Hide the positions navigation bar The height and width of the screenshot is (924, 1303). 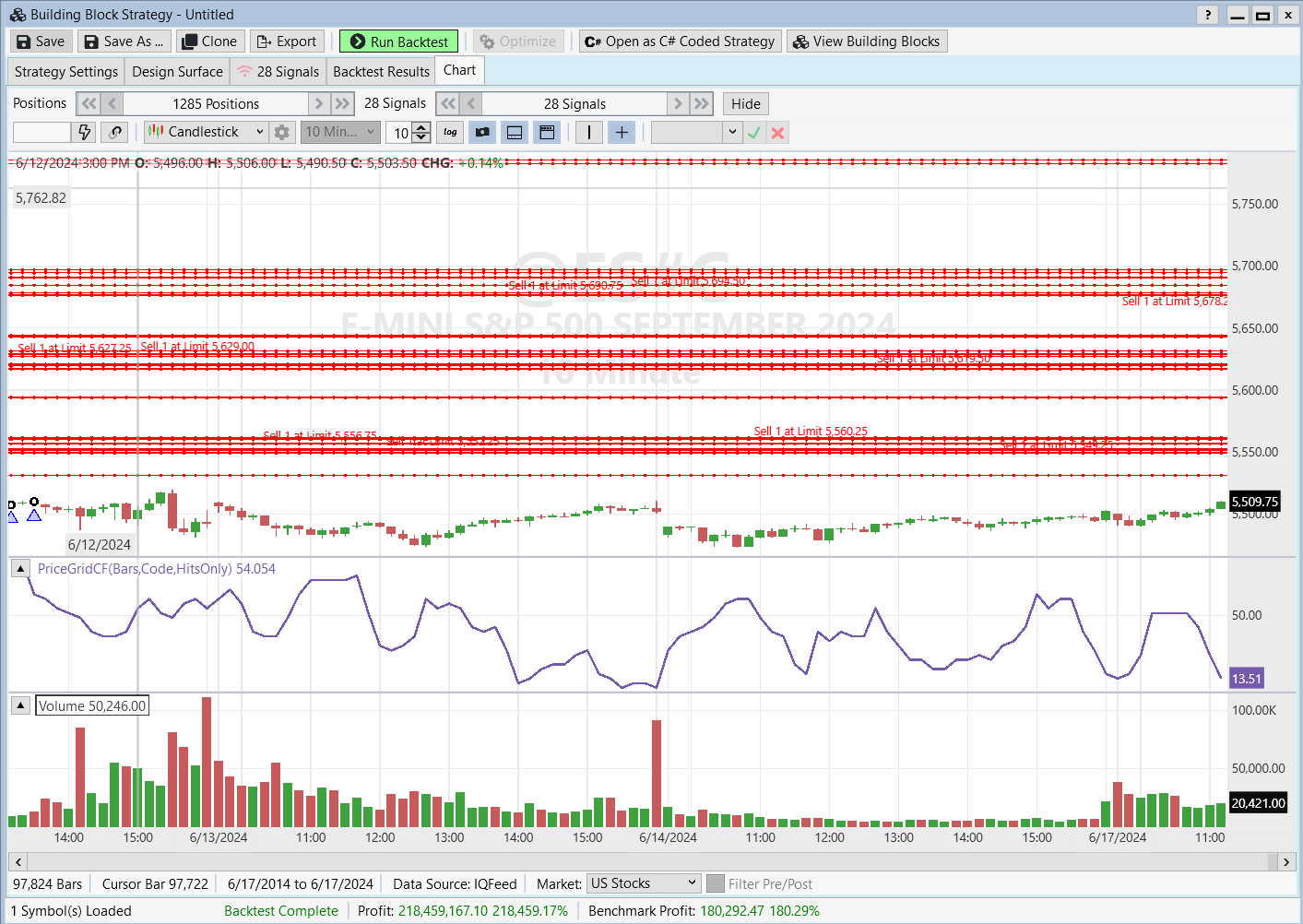pos(746,104)
